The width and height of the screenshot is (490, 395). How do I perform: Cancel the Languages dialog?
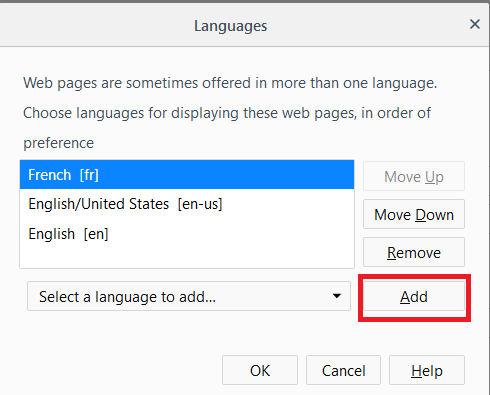pos(343,370)
